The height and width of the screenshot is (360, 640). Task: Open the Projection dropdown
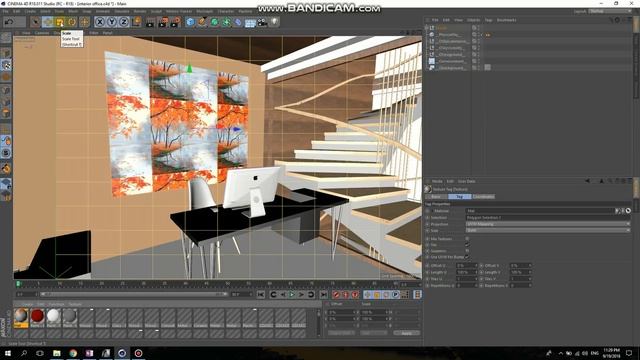(x=548, y=224)
